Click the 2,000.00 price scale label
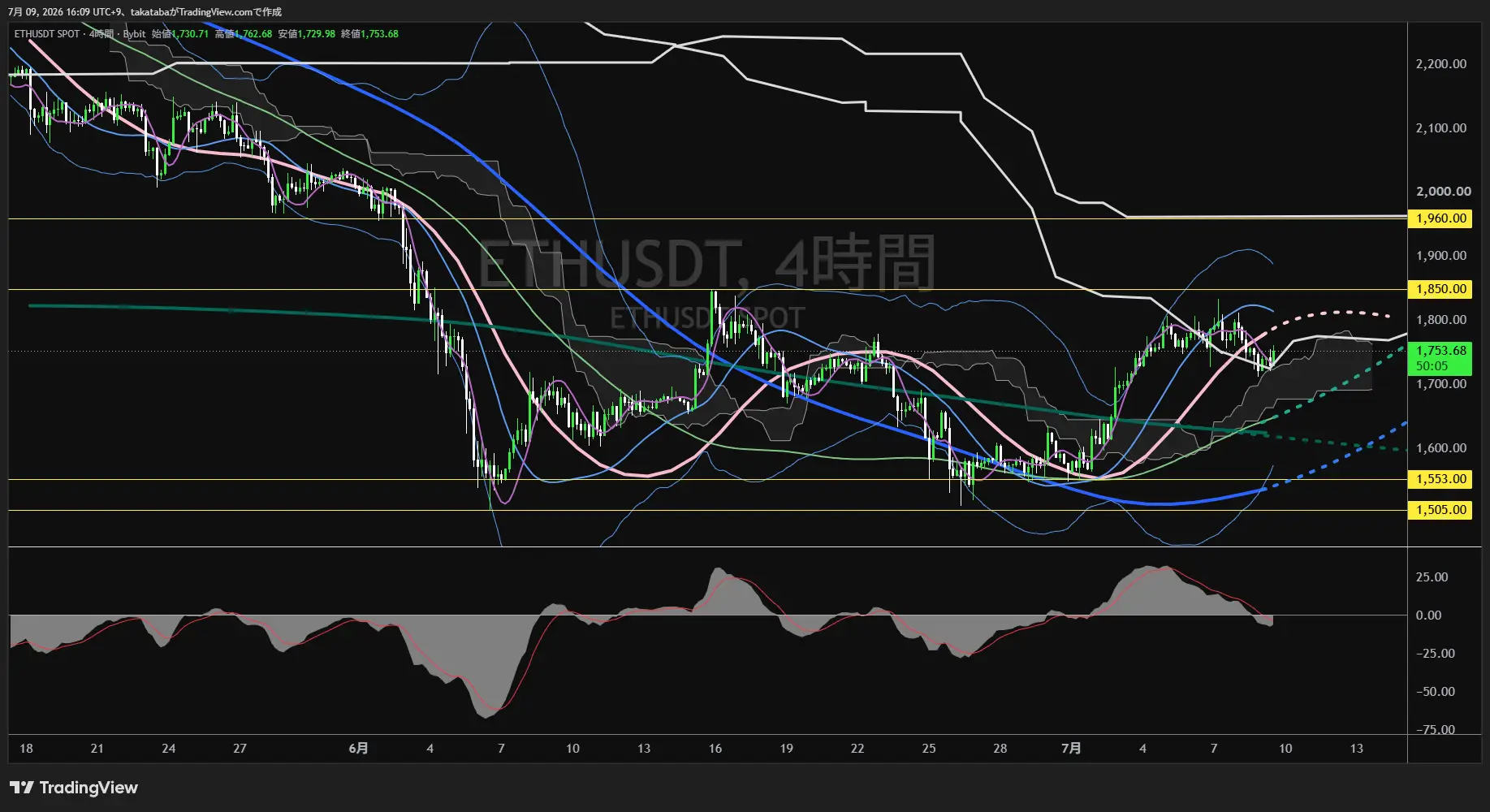 pos(1443,192)
